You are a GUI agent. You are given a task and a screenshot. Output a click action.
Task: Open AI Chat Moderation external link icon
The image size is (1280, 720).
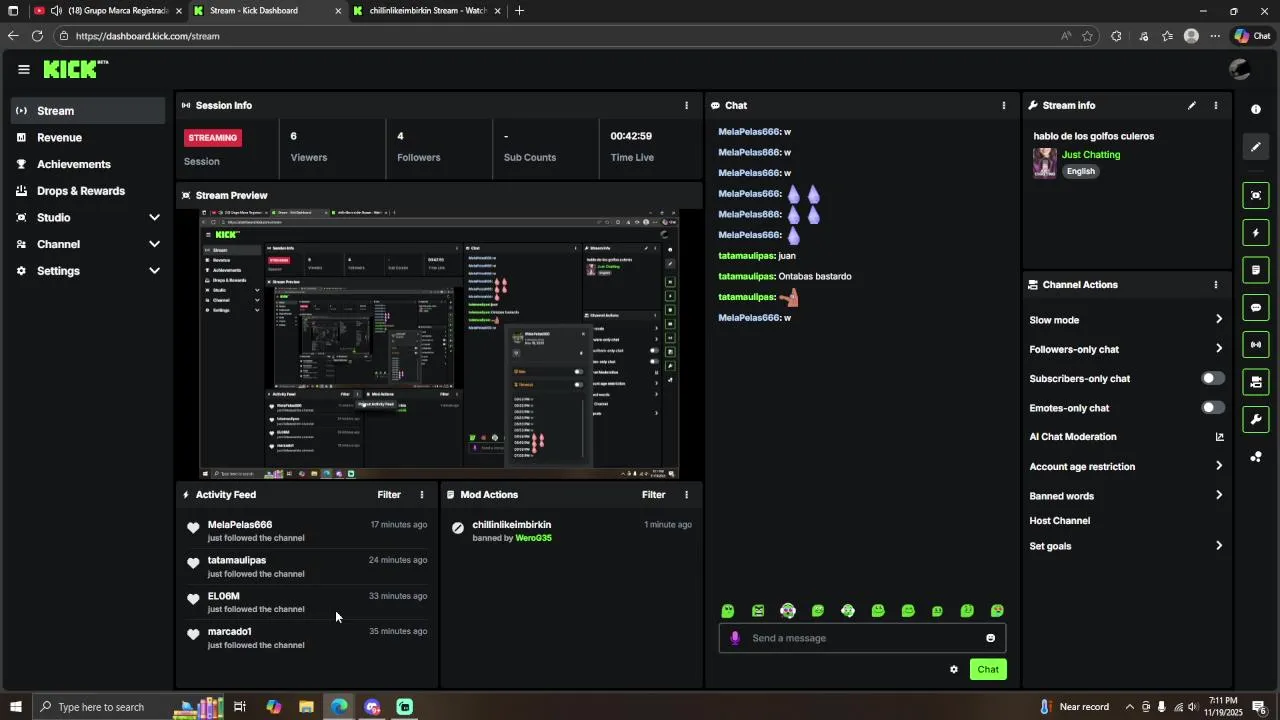coord(1219,437)
